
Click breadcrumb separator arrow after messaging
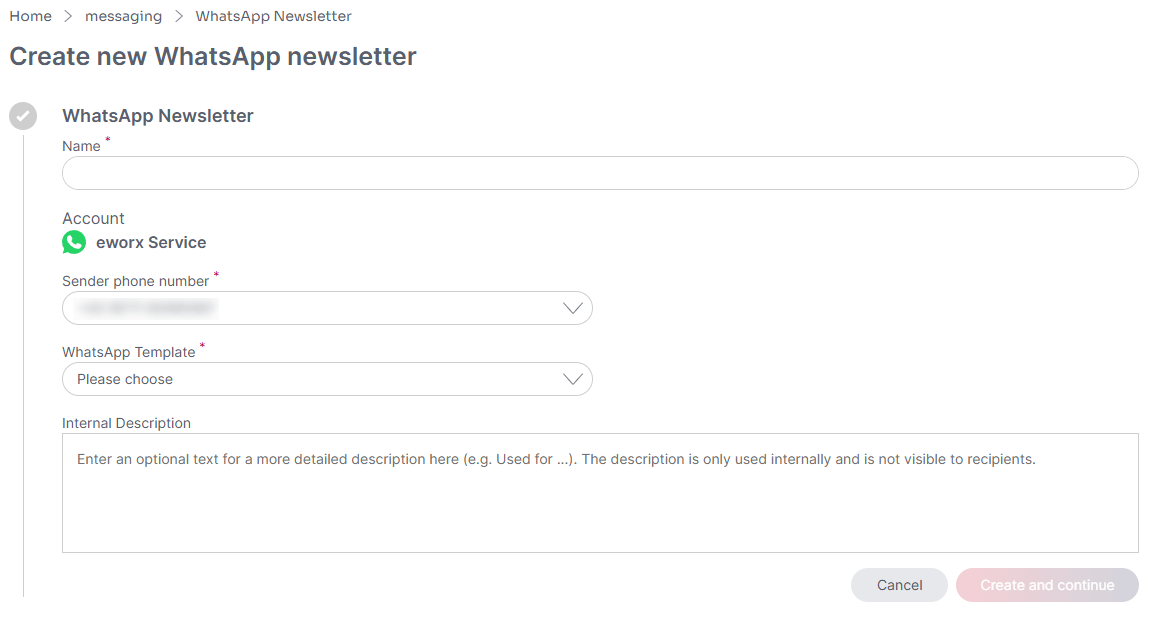click(179, 16)
